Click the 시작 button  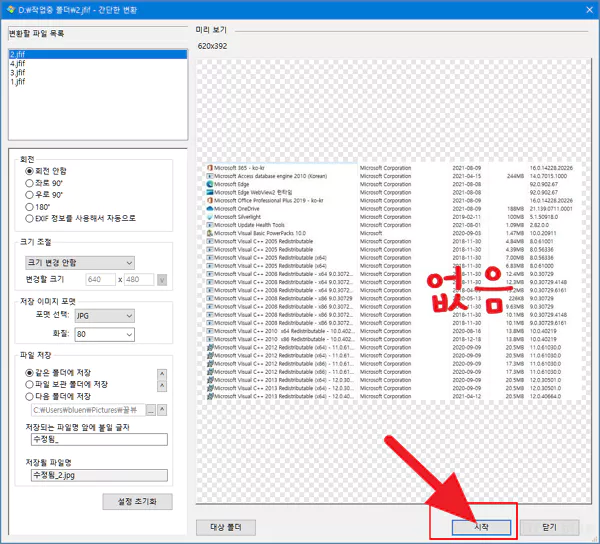point(481,528)
